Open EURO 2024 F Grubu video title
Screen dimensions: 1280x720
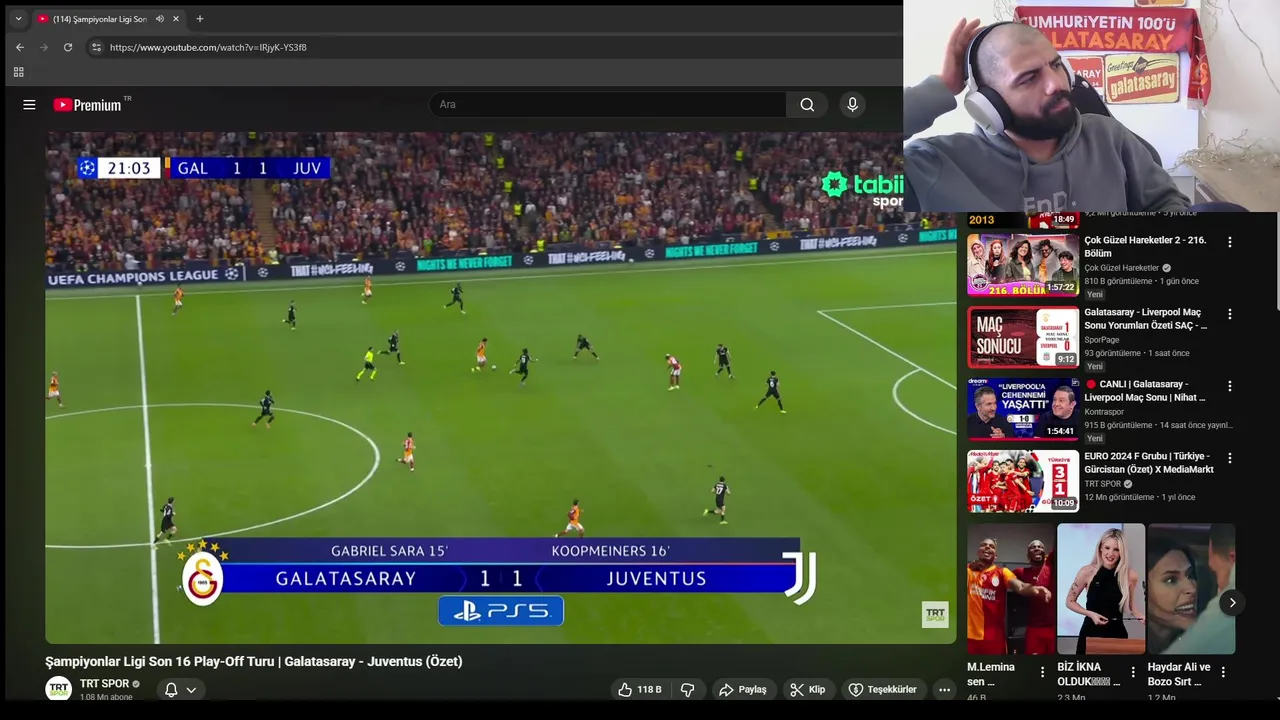(1149, 463)
